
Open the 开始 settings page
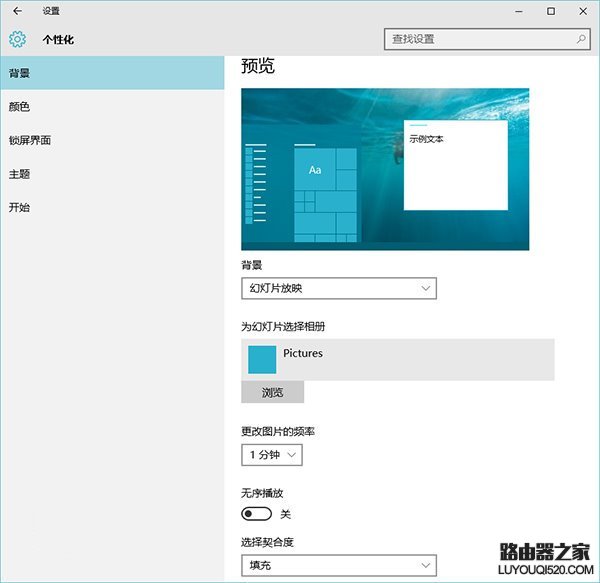(112, 207)
